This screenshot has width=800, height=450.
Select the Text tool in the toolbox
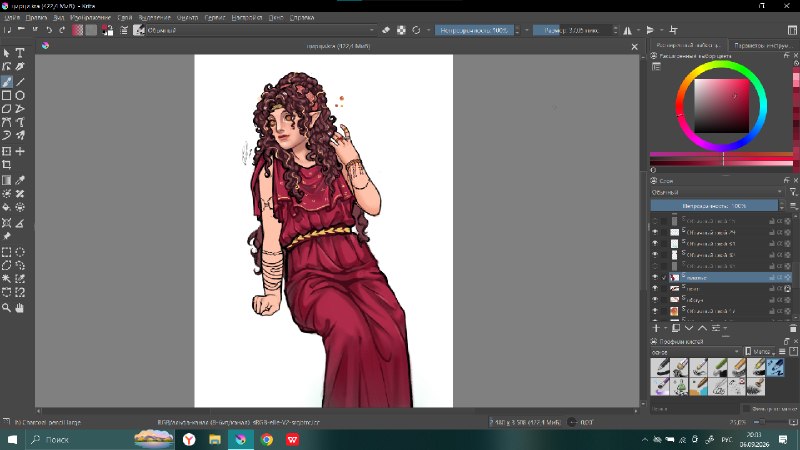point(20,53)
